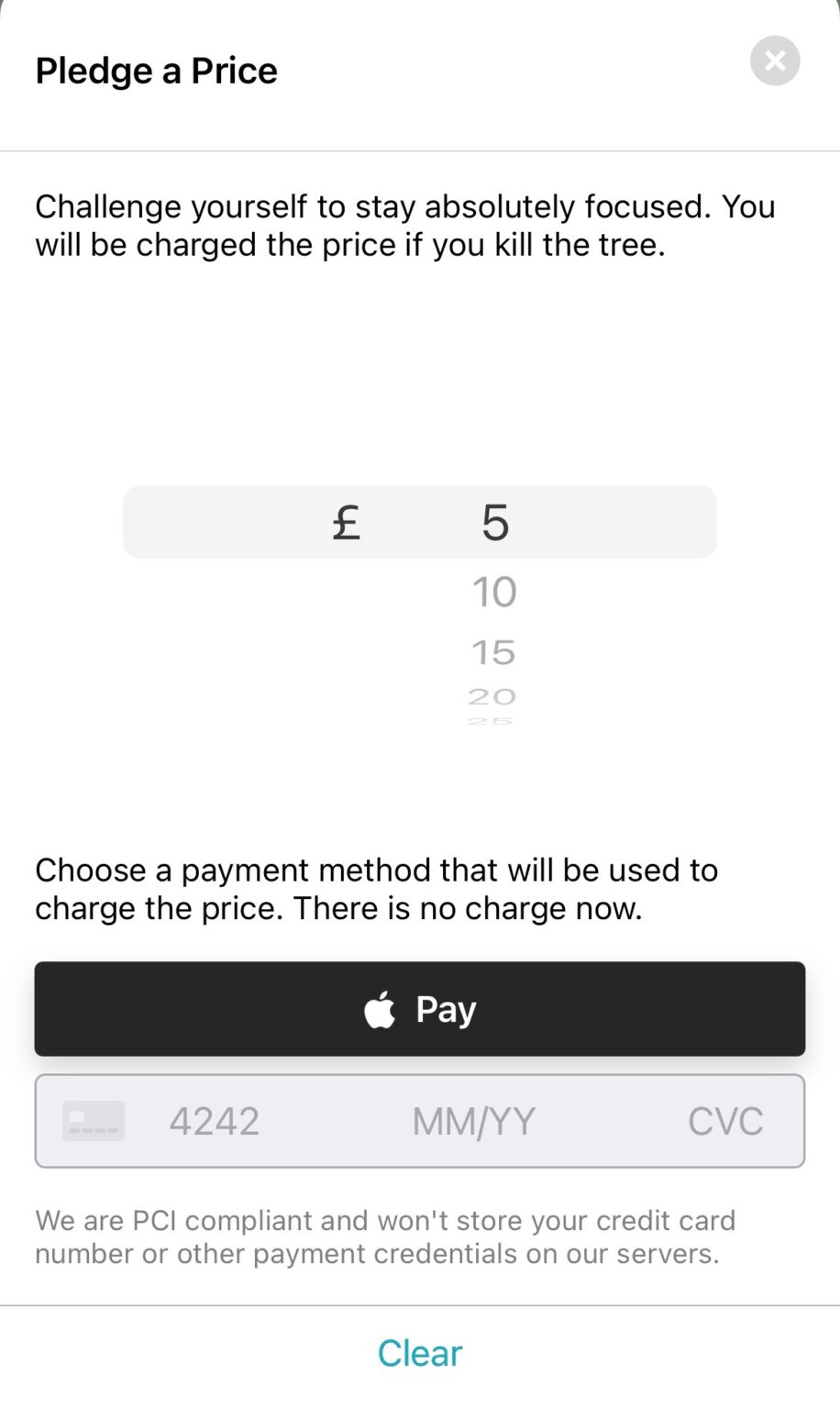Click the Apple logo on Pay button
This screenshot has width=840, height=1409.
pos(380,1010)
